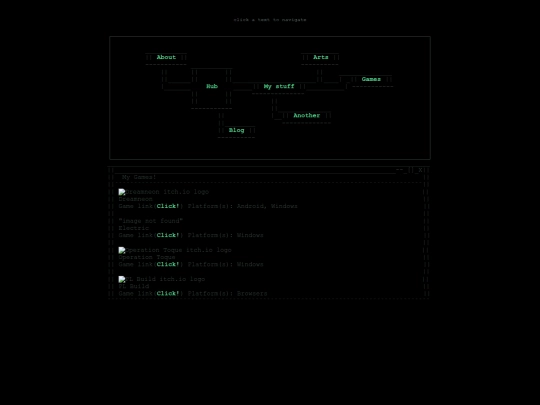The image size is (540, 405).
Task: Open the About node in the map
Action: tap(166, 57)
